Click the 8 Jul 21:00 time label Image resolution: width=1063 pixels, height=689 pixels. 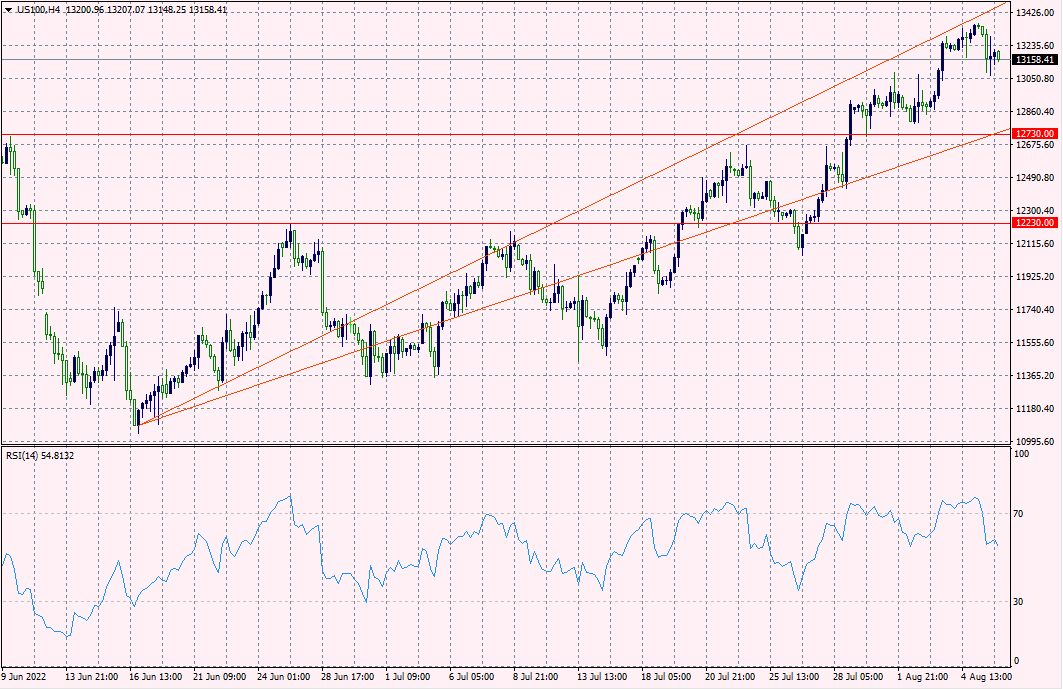536,677
